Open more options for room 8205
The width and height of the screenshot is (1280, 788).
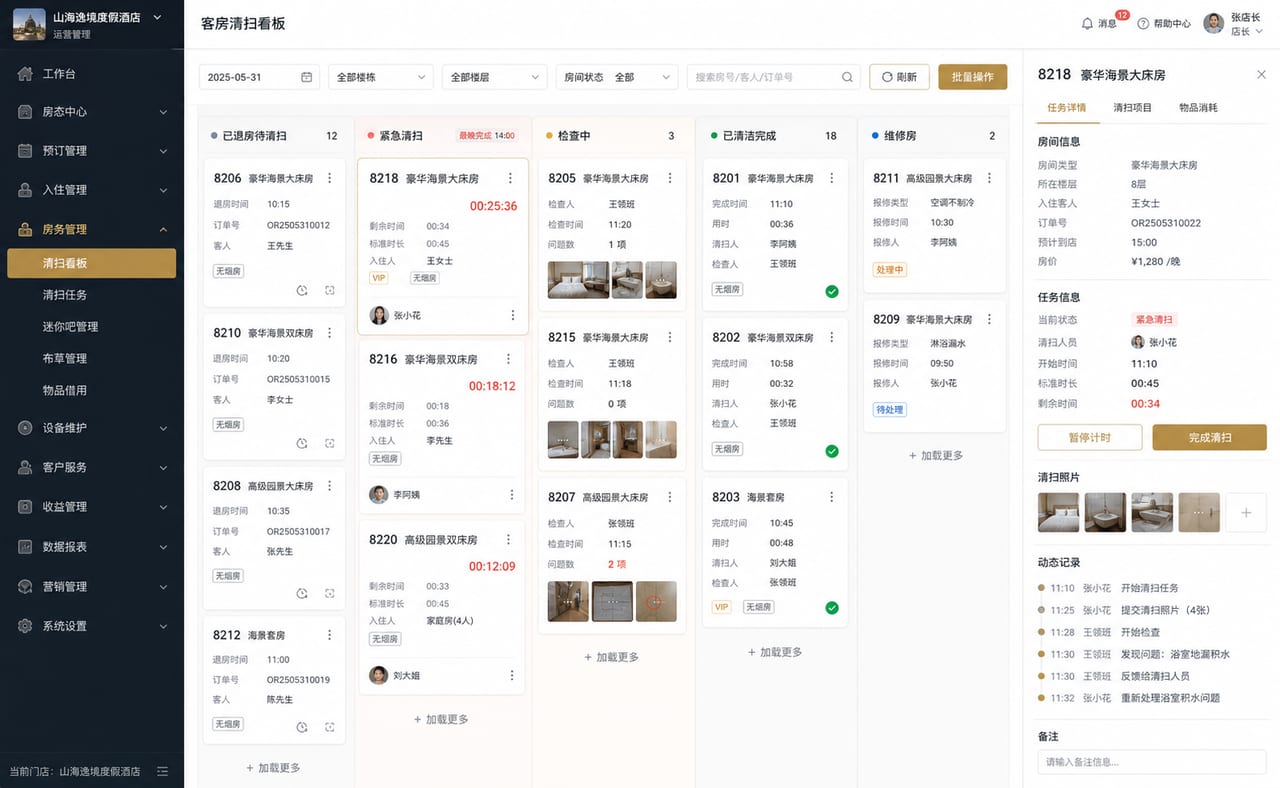tap(670, 178)
